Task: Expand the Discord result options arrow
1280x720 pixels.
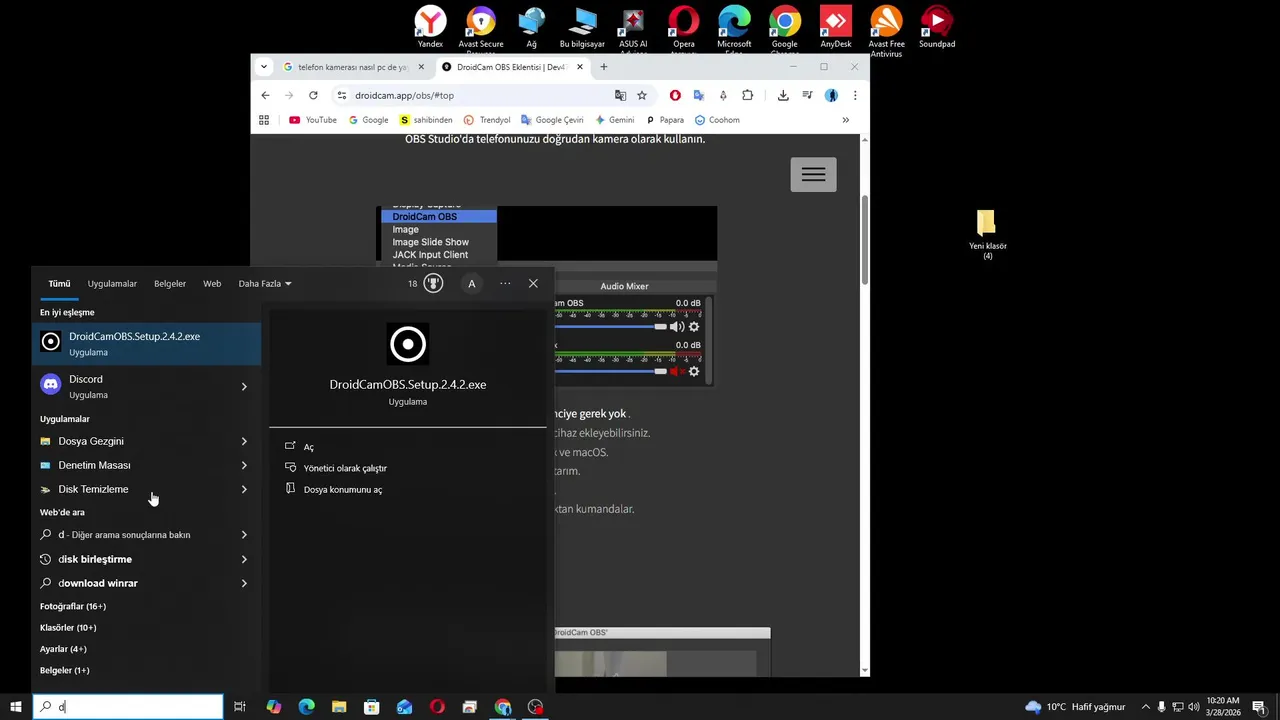Action: (244, 386)
